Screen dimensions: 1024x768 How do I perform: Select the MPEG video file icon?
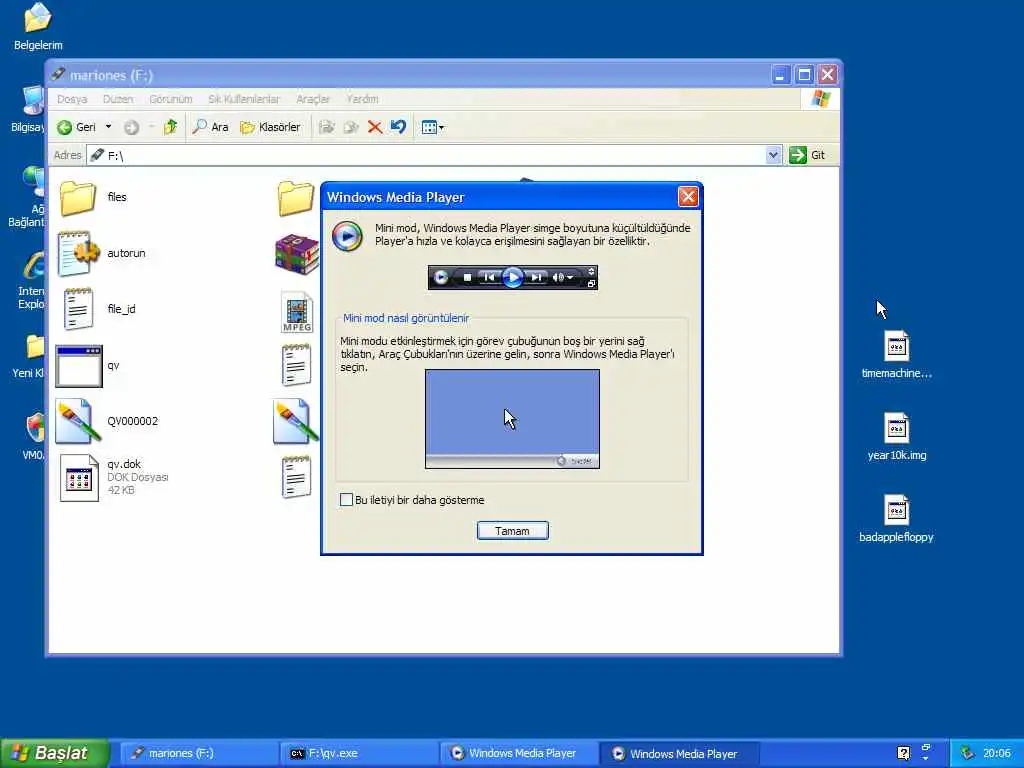pos(297,312)
